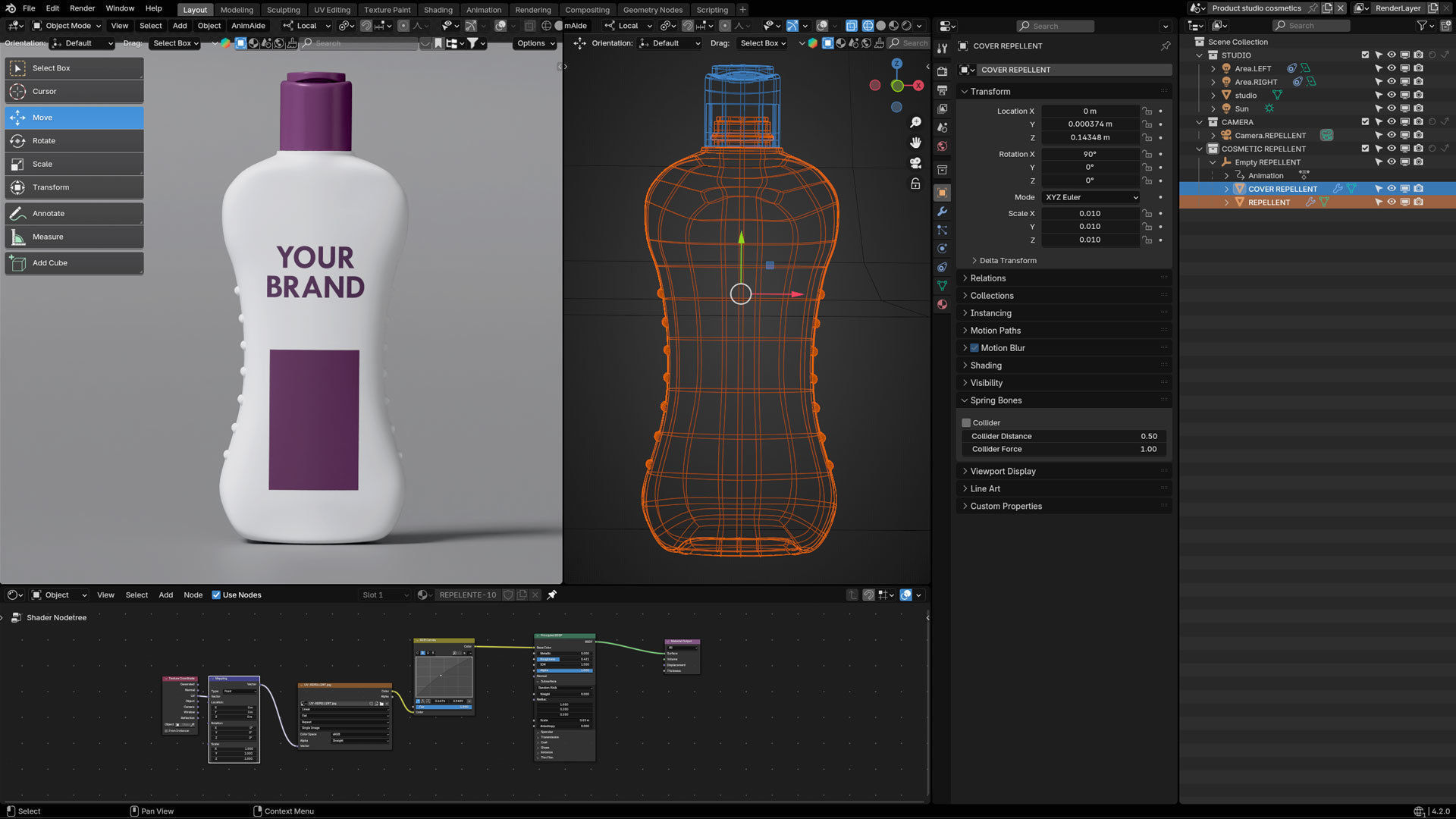Viewport: 1456px width, 819px height.
Task: Add new collection in outliner
Action: (x=1445, y=26)
